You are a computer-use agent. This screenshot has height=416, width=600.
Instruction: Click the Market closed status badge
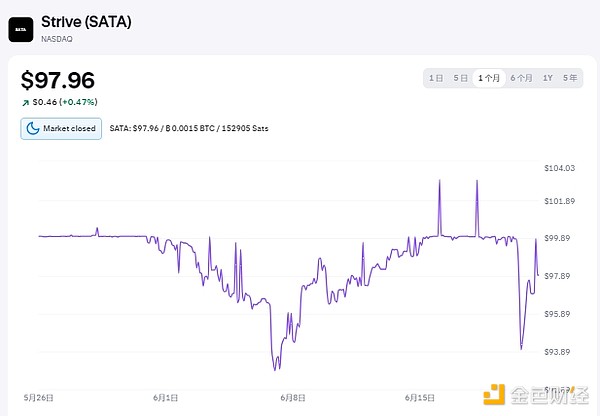(61, 129)
